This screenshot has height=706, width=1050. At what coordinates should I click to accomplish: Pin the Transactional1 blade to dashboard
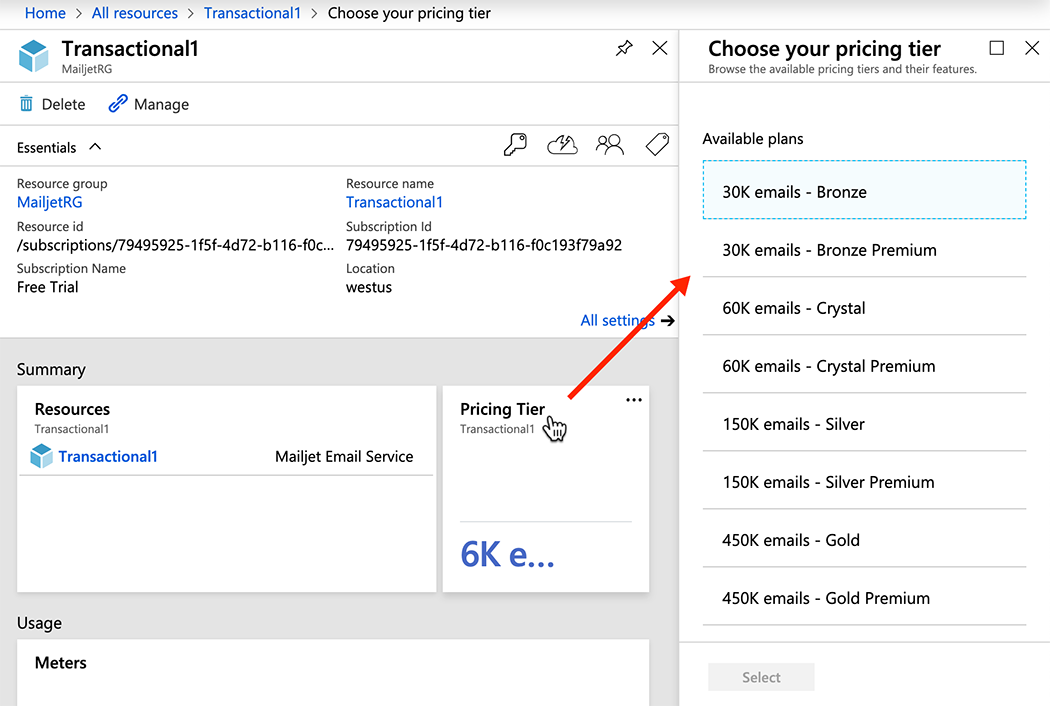(624, 48)
